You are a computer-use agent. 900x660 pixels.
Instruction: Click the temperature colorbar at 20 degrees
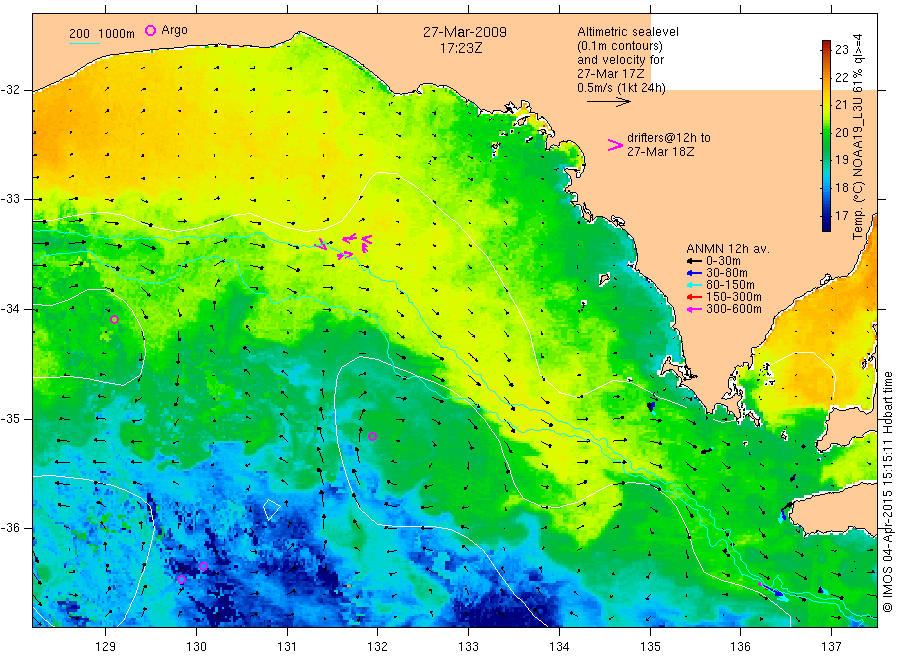click(826, 133)
